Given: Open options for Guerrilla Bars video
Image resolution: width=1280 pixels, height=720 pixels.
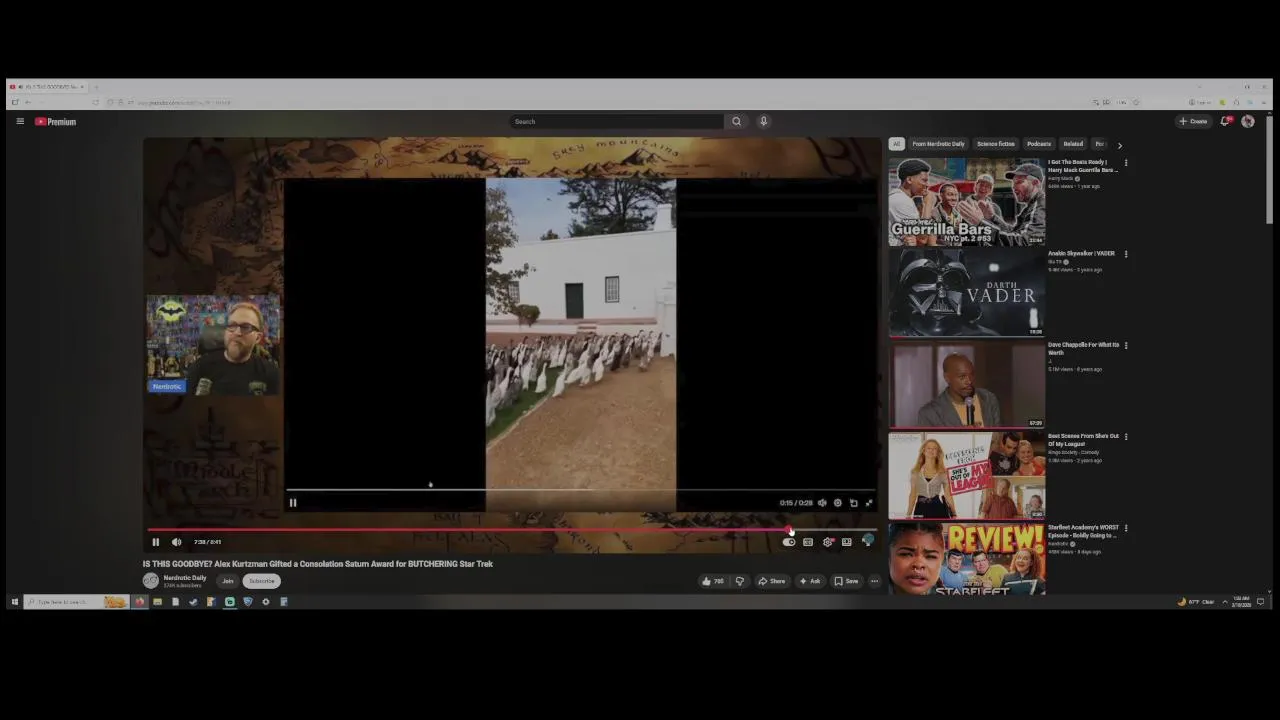Looking at the screenshot, I should click(1126, 163).
